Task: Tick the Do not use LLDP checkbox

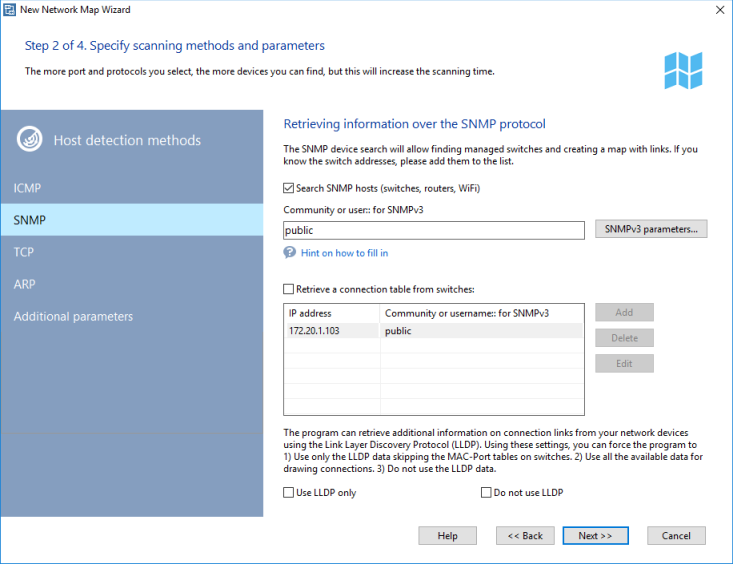Action: 487,493
